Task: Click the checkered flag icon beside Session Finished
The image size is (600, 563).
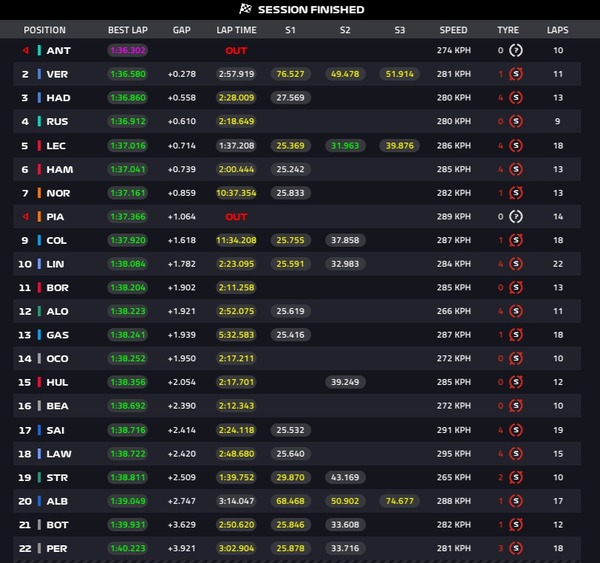Action: [245, 9]
